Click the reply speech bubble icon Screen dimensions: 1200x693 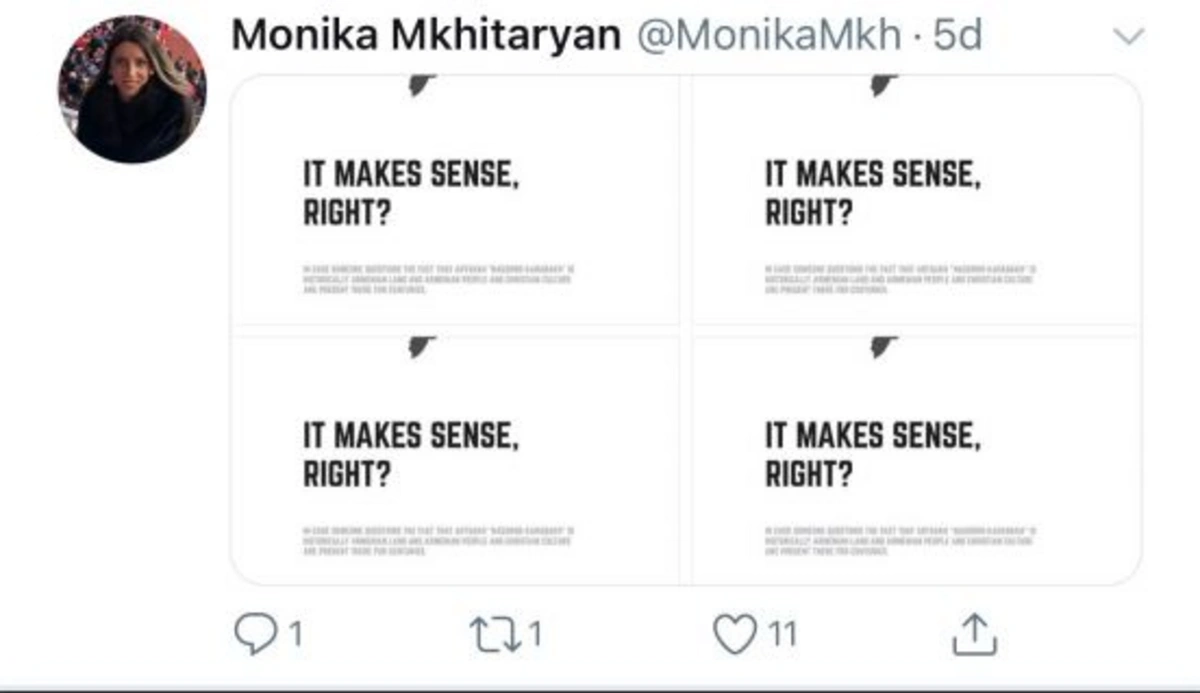(x=256, y=633)
